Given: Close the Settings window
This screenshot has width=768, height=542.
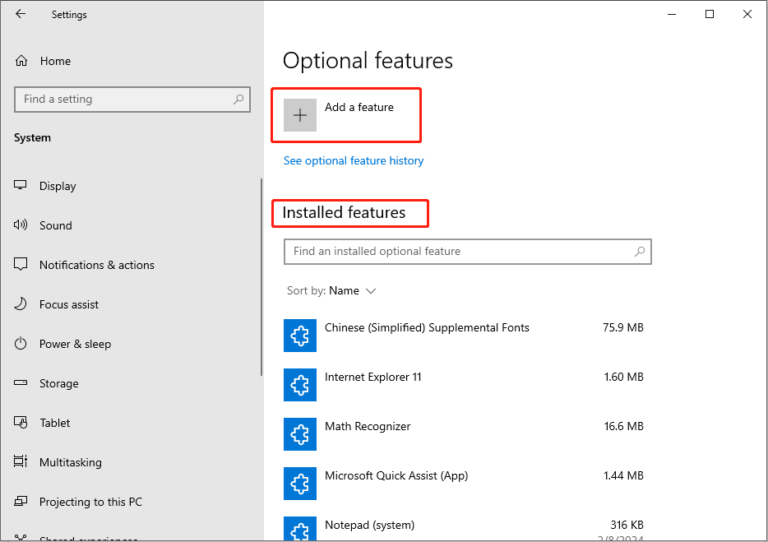Looking at the screenshot, I should pyautogui.click(x=747, y=14).
